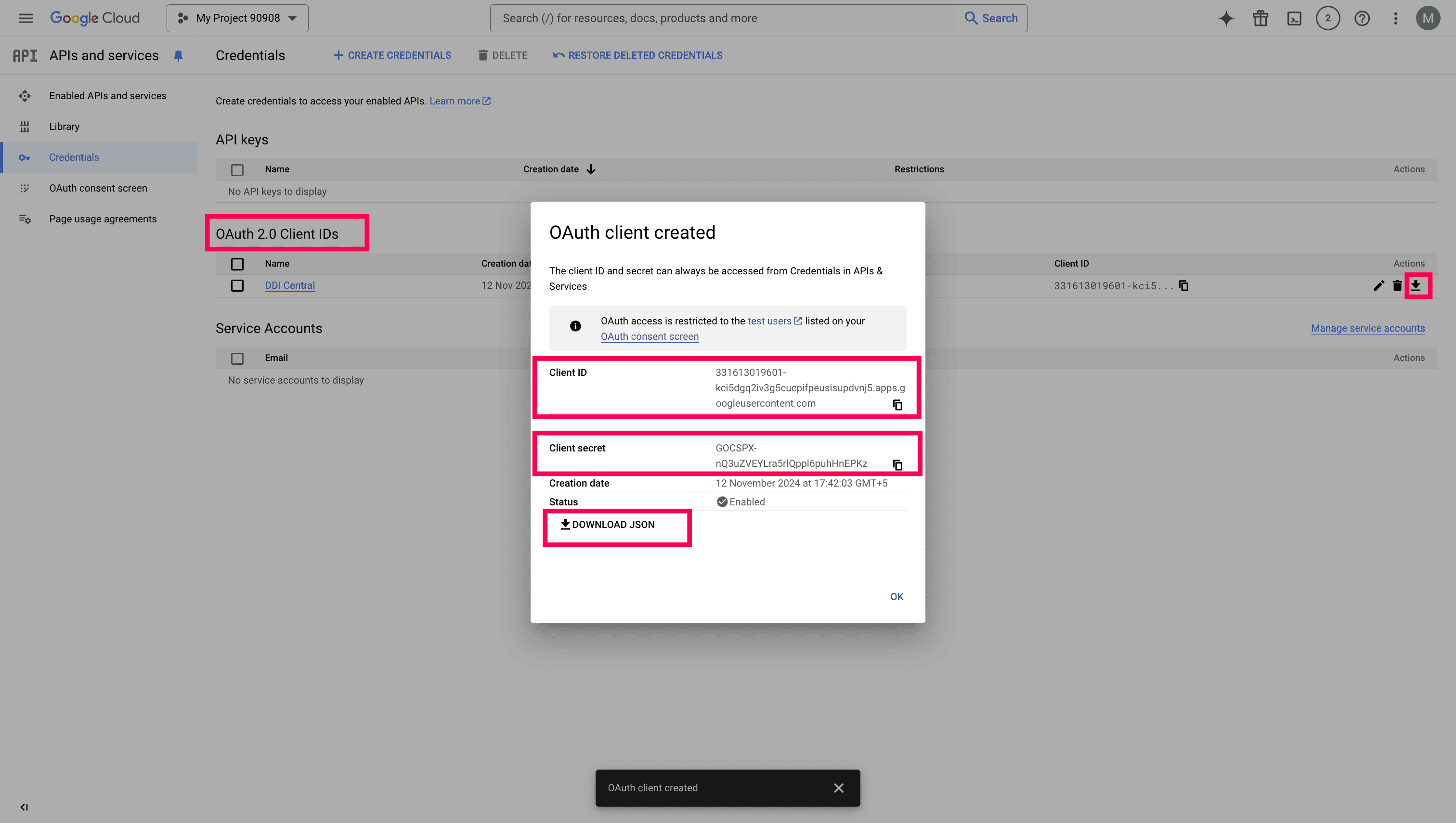Open the M account avatar
This screenshot has height=823, width=1456.
pyautogui.click(x=1428, y=18)
